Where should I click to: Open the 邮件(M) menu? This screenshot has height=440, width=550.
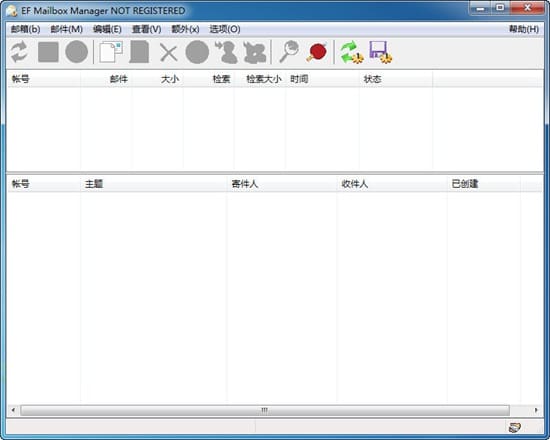(66, 29)
